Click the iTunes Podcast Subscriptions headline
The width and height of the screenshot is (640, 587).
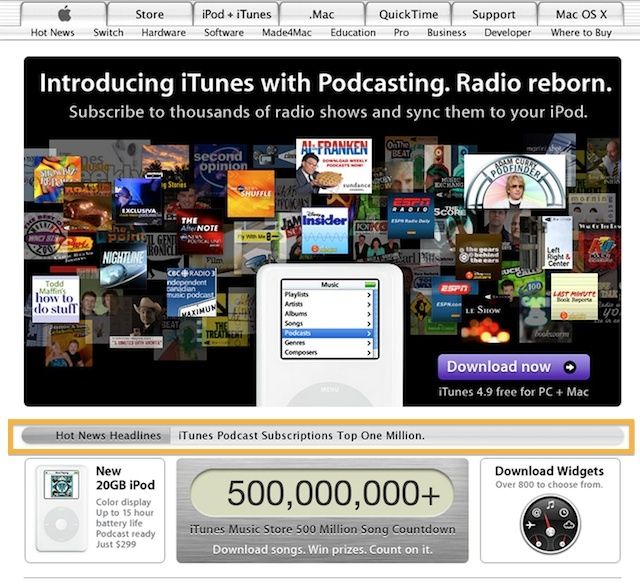point(301,436)
